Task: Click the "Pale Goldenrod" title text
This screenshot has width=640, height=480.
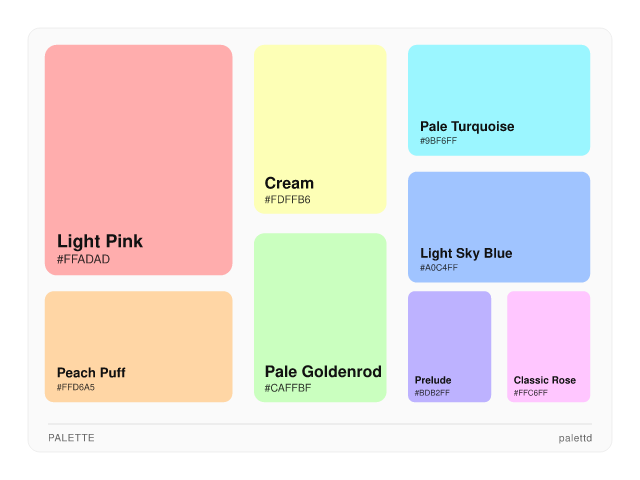Action: 323,372
